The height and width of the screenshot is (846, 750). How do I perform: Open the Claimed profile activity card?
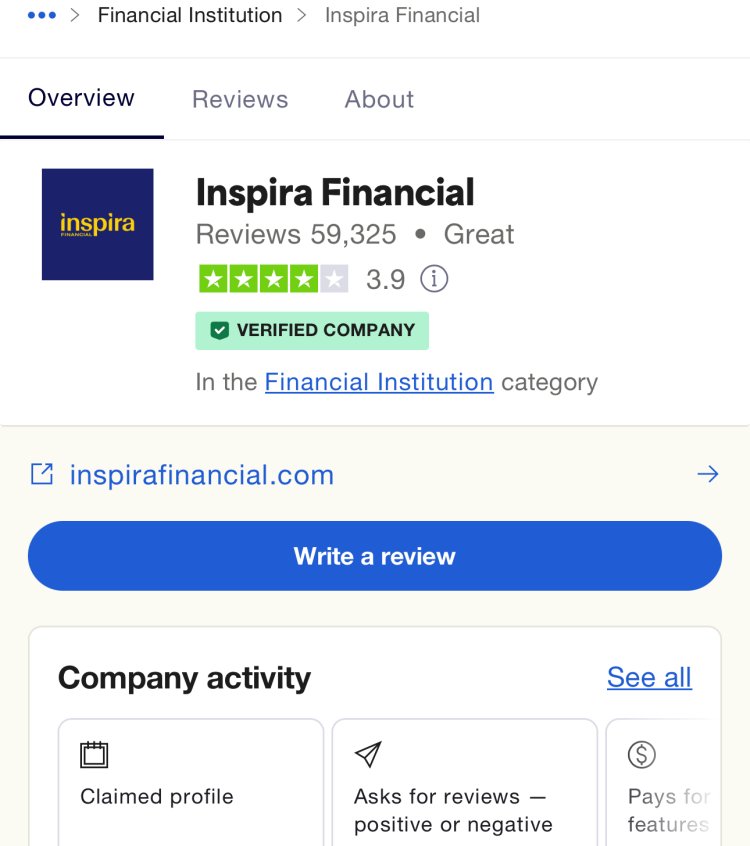tap(191, 782)
